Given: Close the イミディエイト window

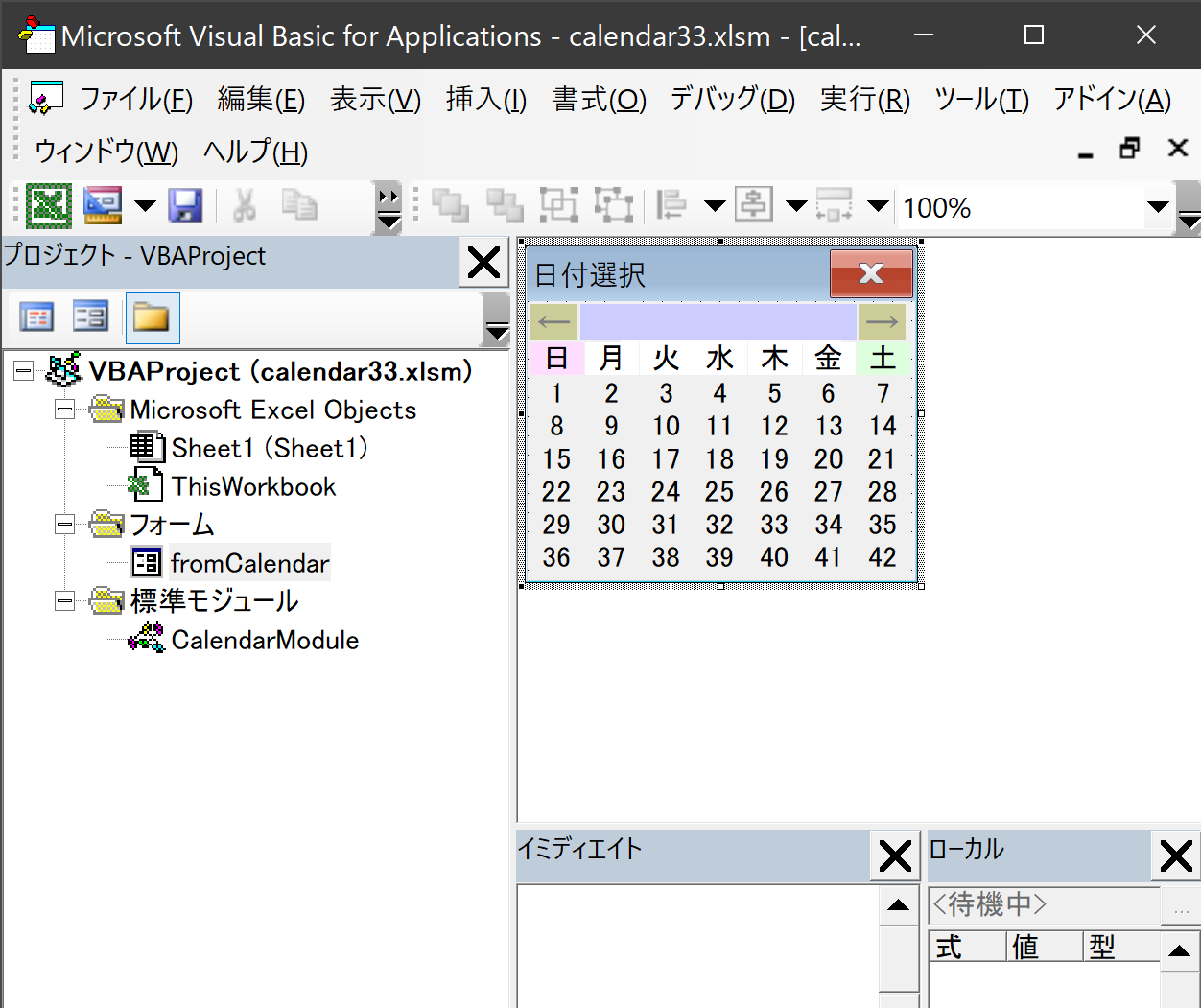Looking at the screenshot, I should click(895, 856).
